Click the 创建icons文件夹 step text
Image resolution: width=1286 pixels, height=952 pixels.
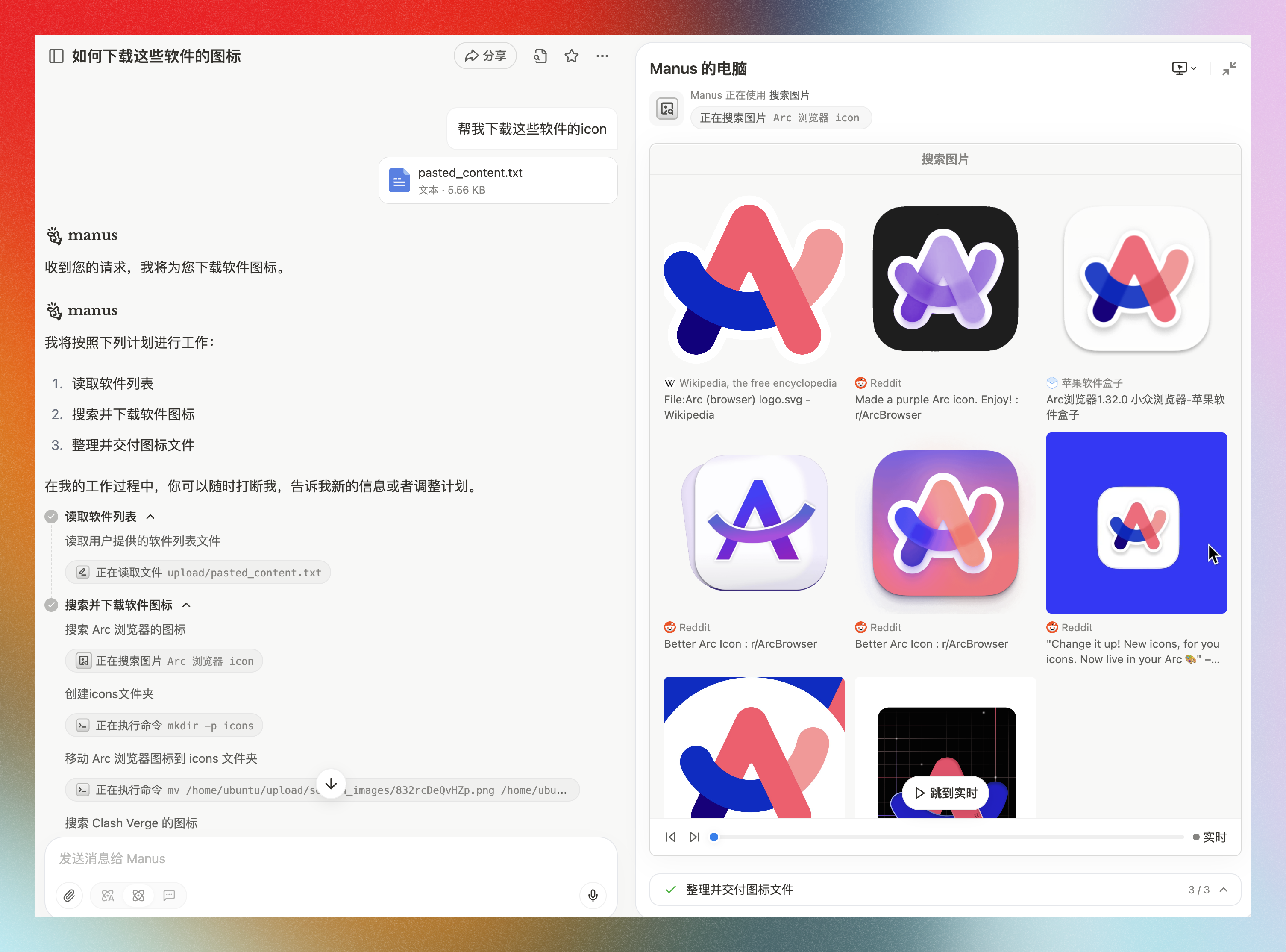pos(109,694)
